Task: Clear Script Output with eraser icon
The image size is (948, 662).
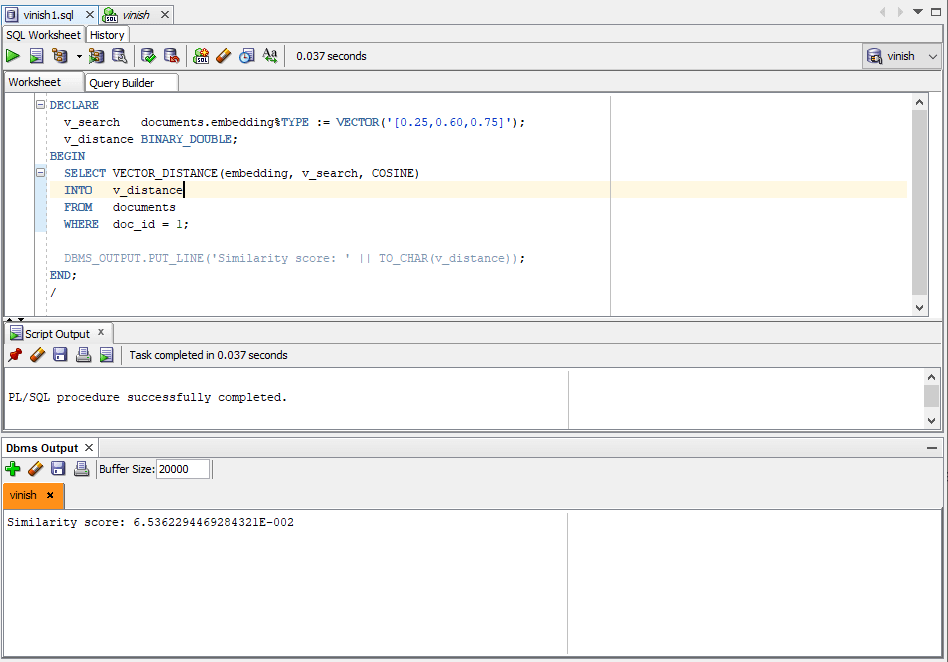Action: click(x=37, y=355)
